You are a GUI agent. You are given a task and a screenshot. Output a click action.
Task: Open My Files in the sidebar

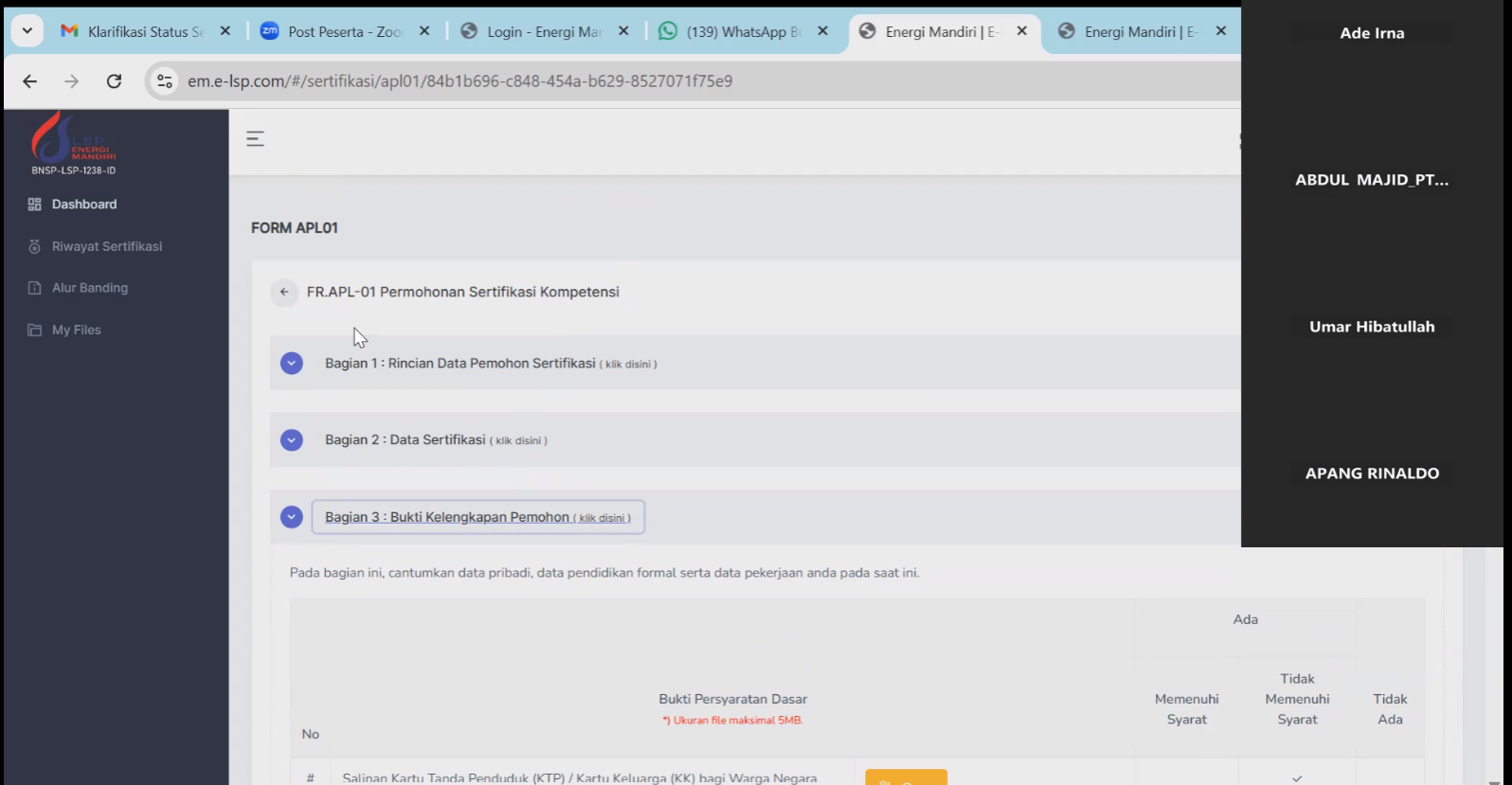pyautogui.click(x=77, y=330)
